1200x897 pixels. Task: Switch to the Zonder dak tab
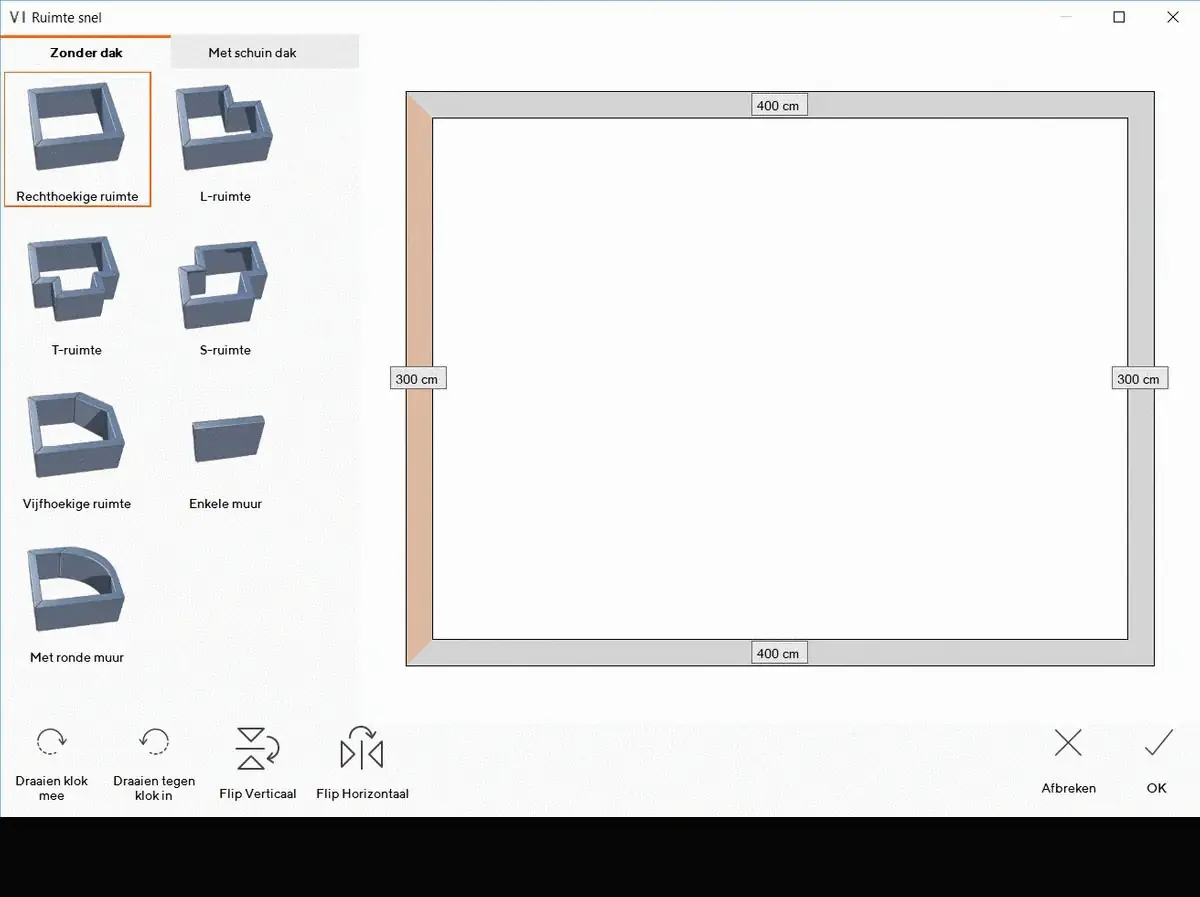86,53
